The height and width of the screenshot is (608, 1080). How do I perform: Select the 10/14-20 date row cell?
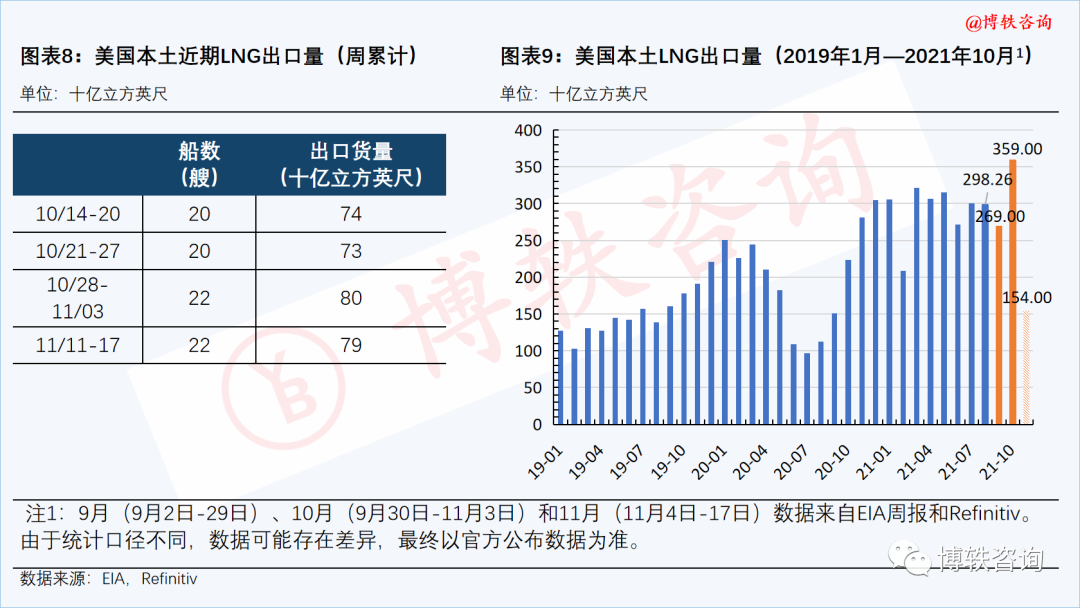click(77, 214)
